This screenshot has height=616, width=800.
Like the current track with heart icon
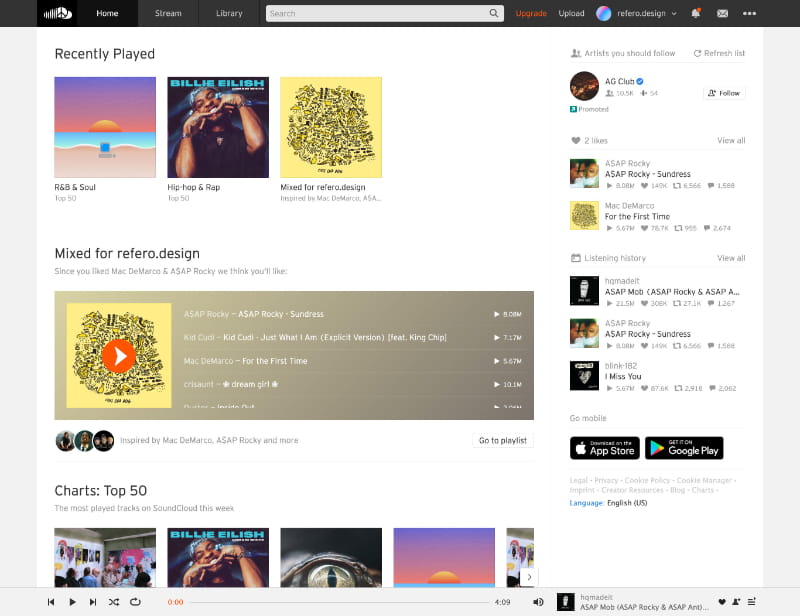[x=722, y=602]
